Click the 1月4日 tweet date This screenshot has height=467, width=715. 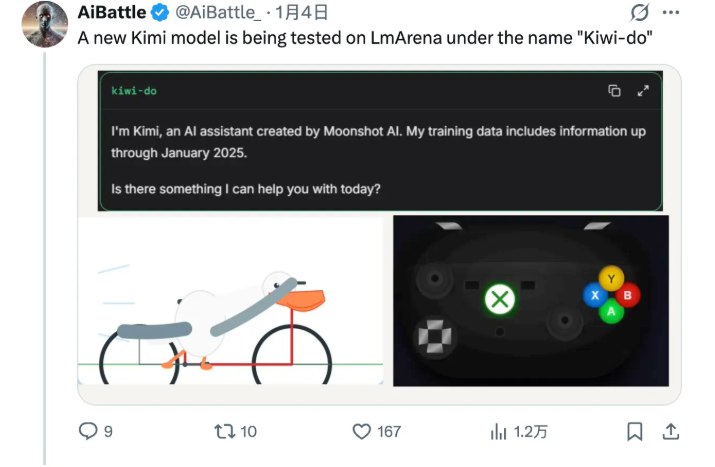(x=301, y=14)
